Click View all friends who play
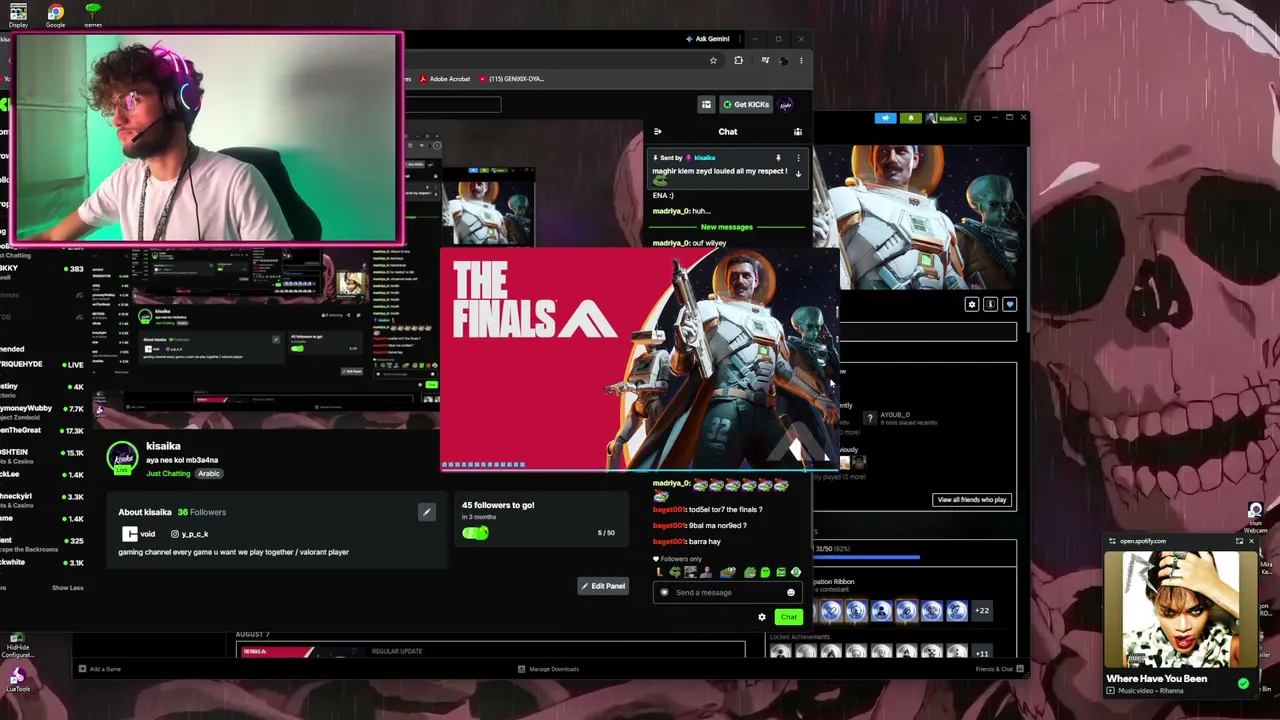 pos(972,500)
